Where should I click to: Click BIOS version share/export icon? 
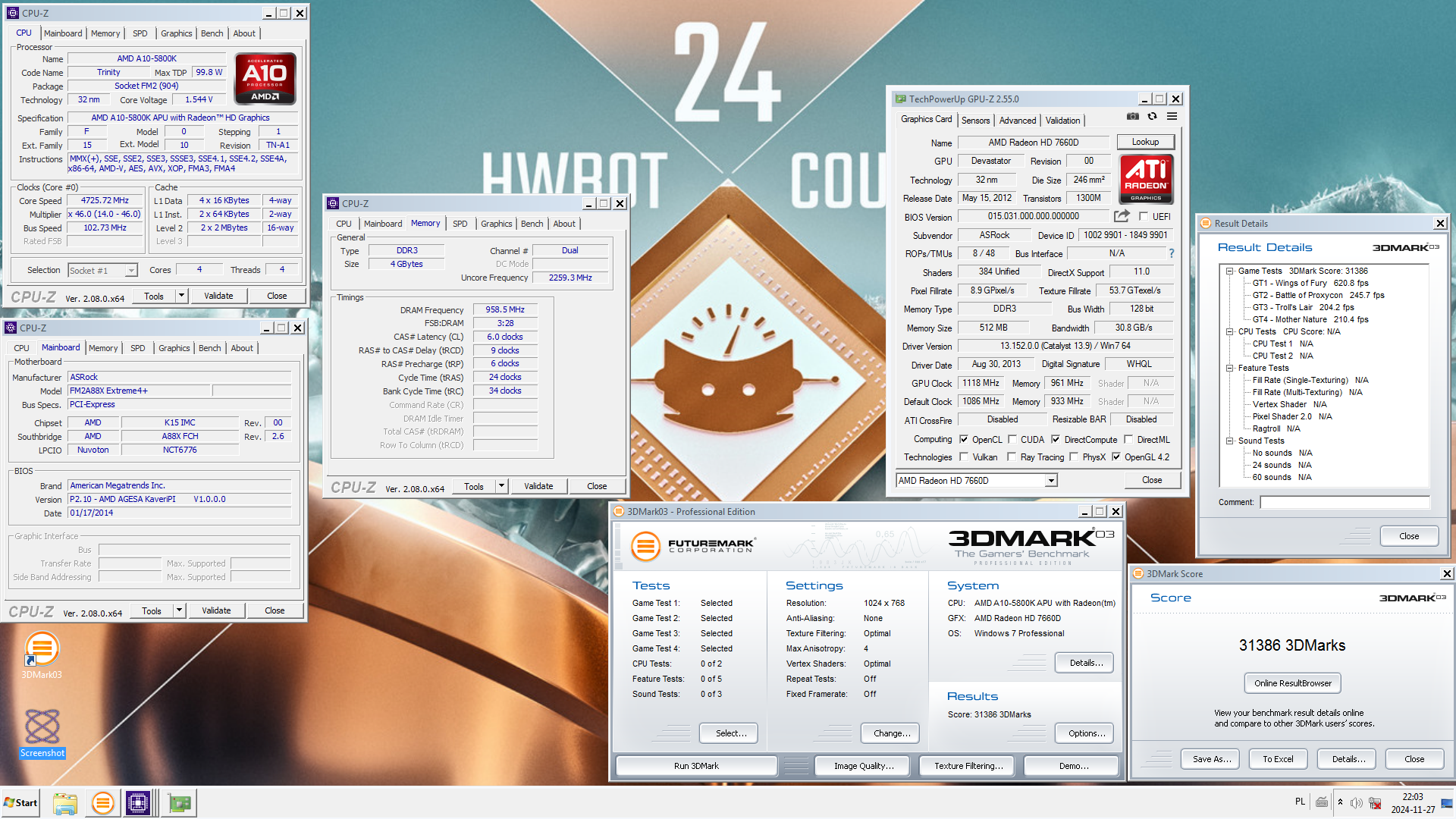click(x=1122, y=216)
